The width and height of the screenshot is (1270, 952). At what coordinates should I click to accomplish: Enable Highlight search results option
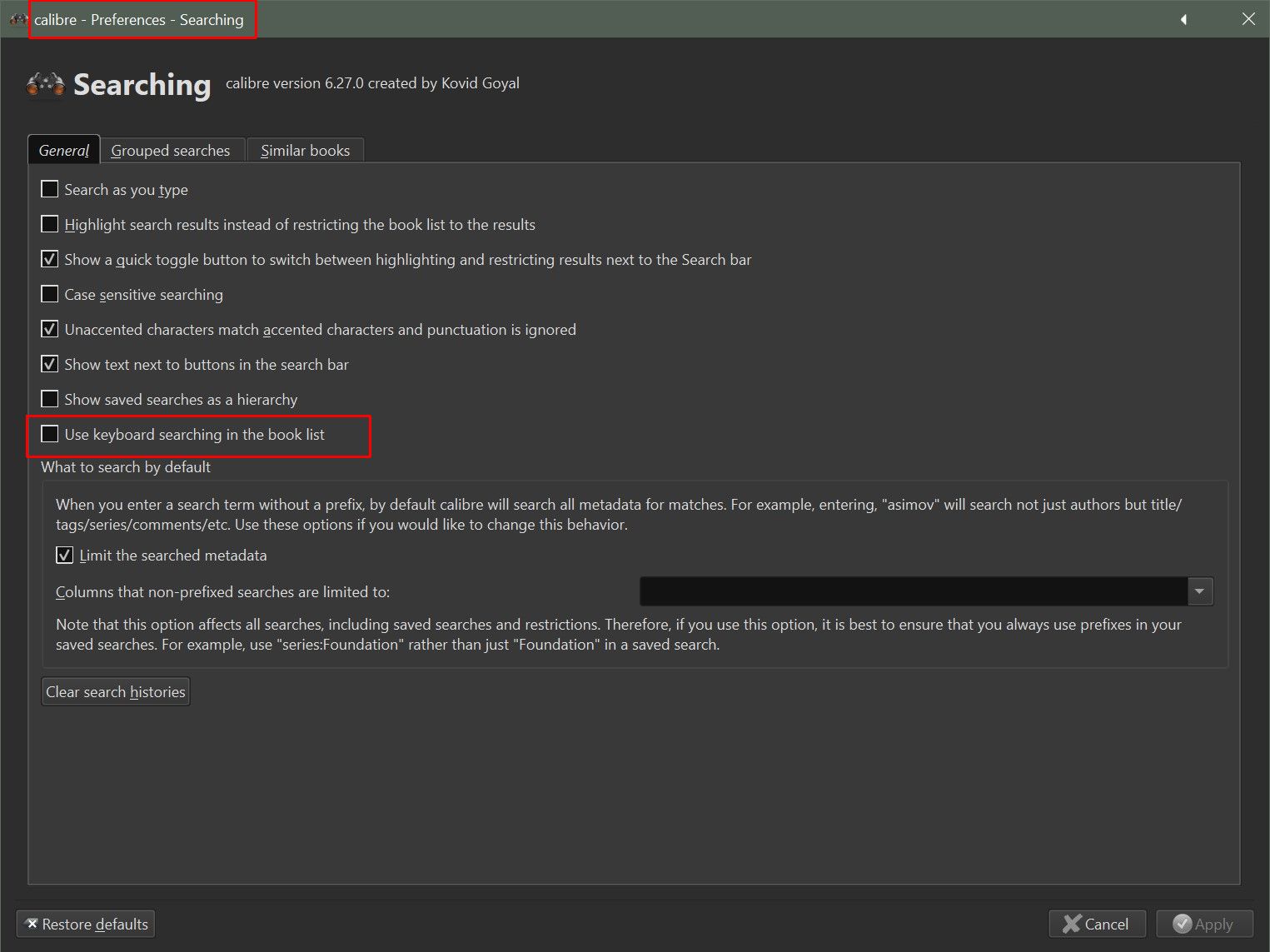click(x=50, y=225)
